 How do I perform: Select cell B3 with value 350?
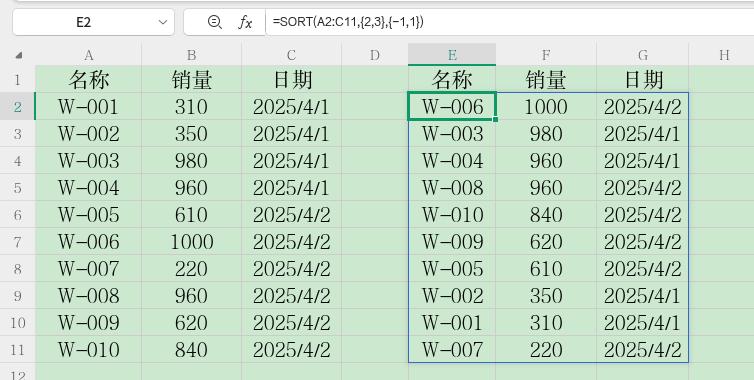(x=191, y=133)
